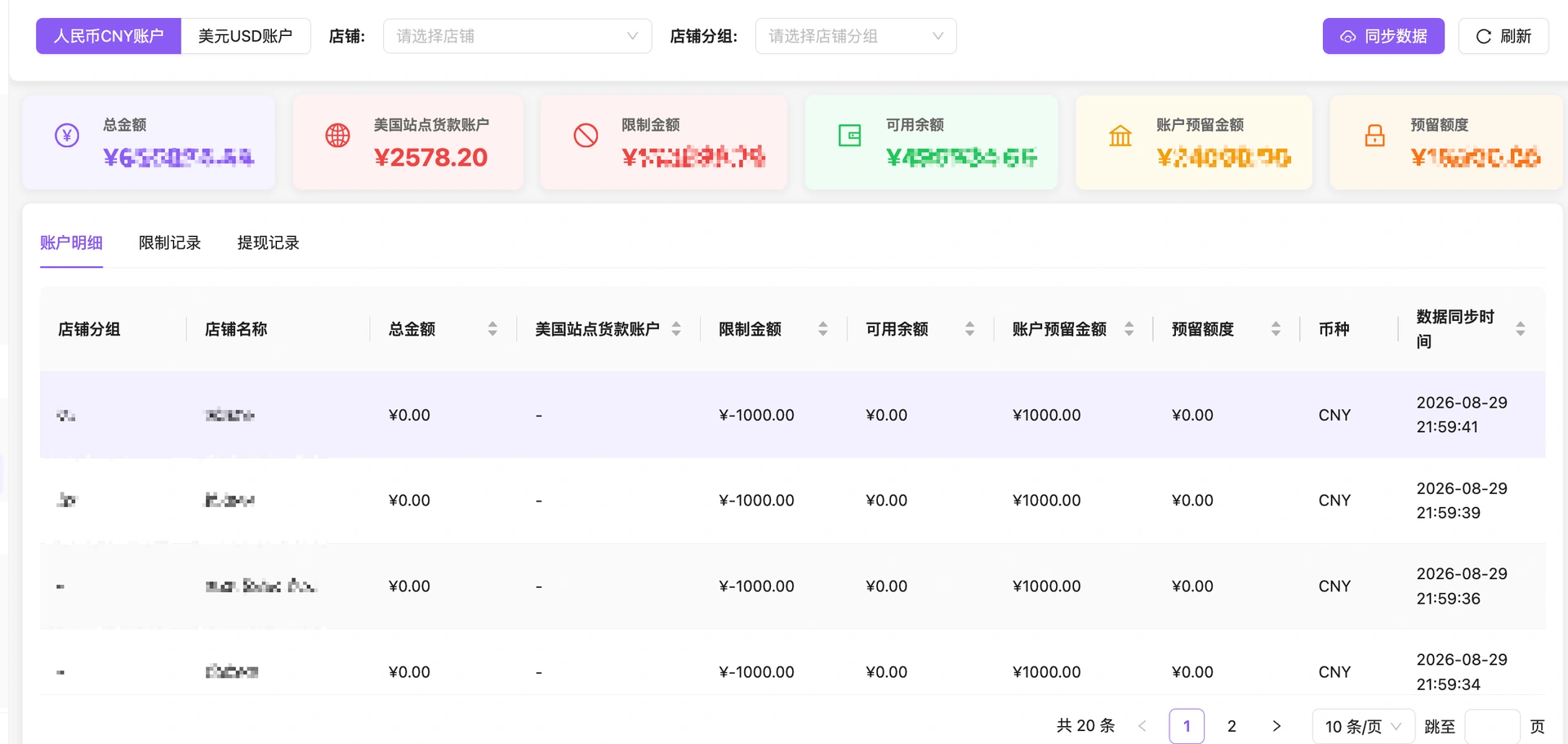Select the 账户明细 tab
The width and height of the screenshot is (1568, 744).
(x=72, y=243)
